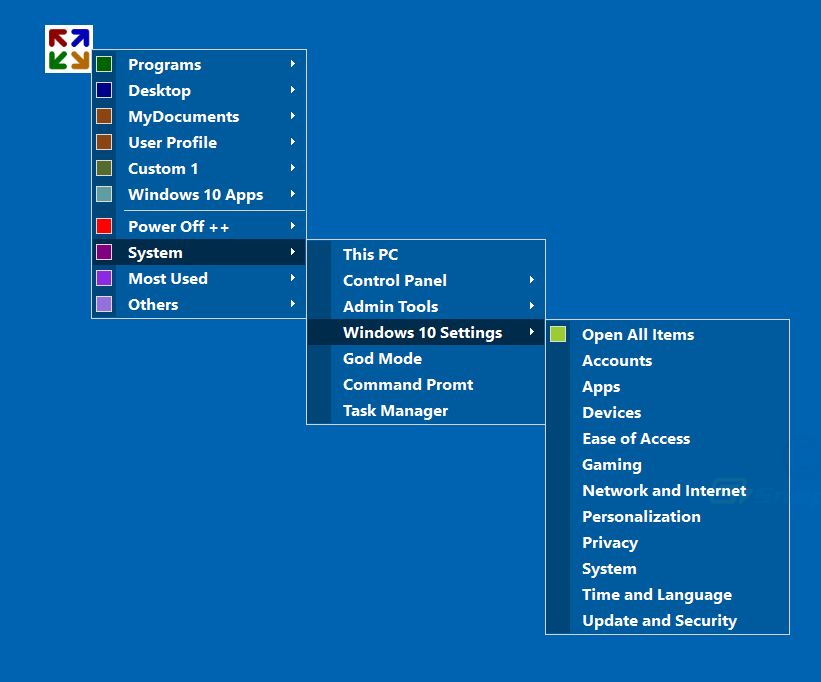
Task: Click the violet square icon beside Most Used
Action: tap(104, 278)
